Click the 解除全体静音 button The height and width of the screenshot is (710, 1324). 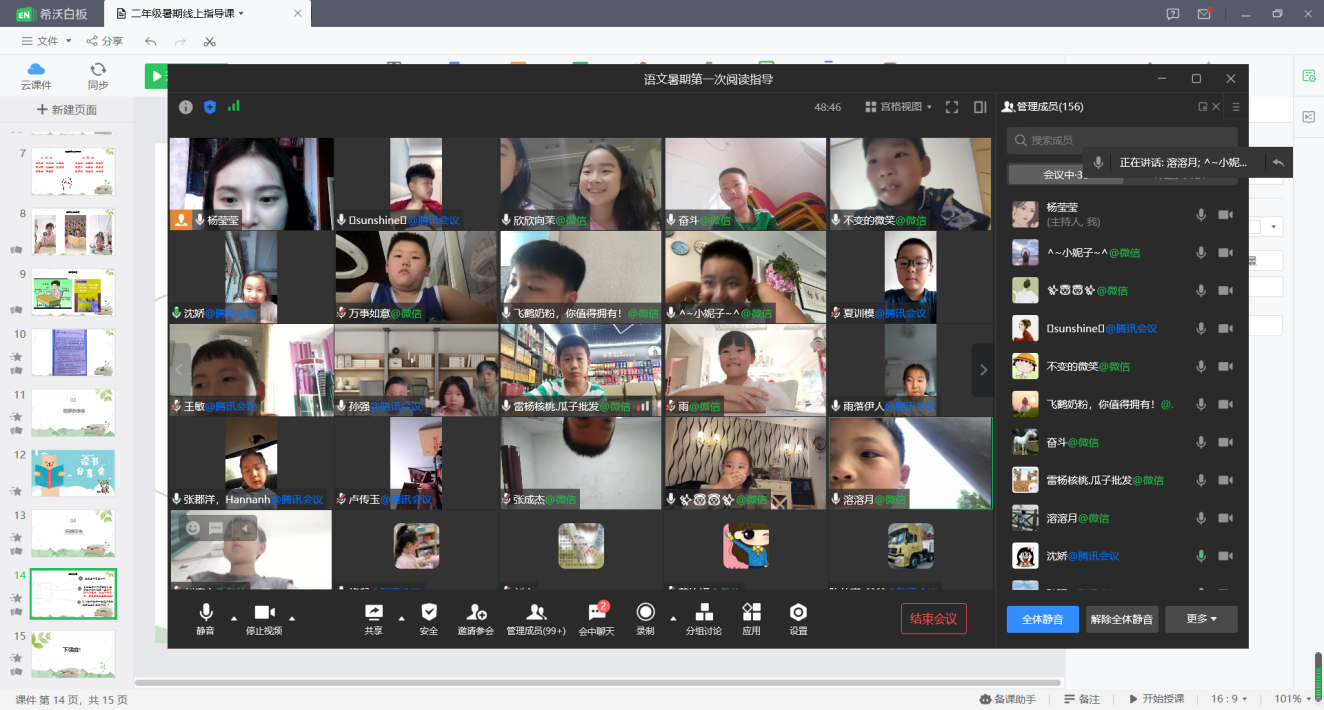pos(1122,619)
